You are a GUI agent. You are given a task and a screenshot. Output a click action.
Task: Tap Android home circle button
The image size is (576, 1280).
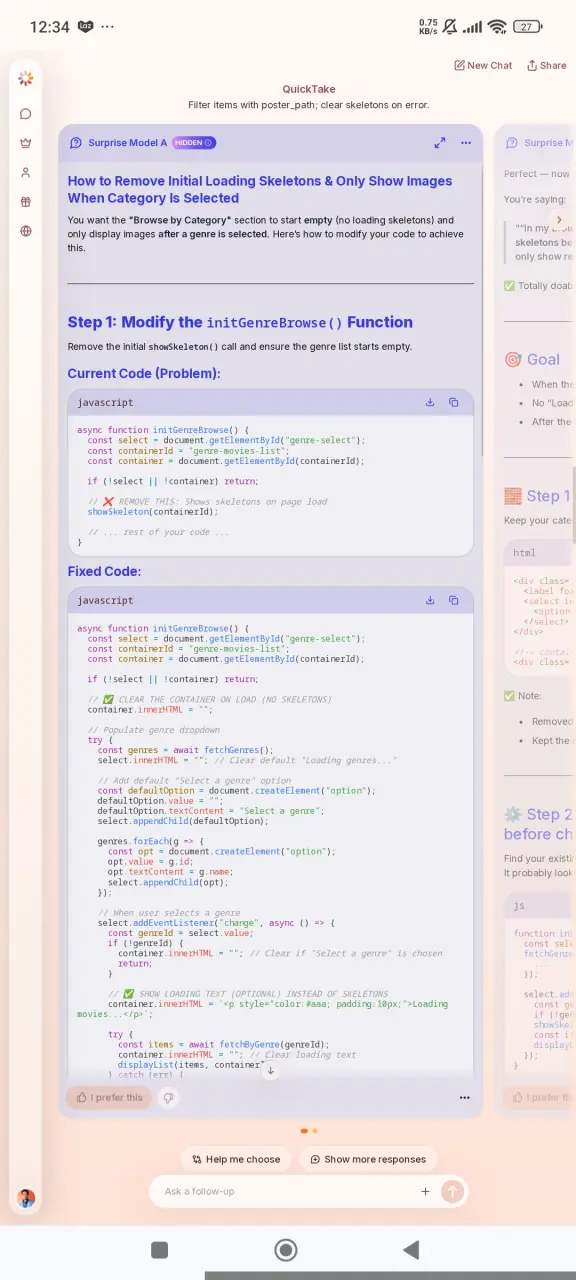pos(286,1249)
